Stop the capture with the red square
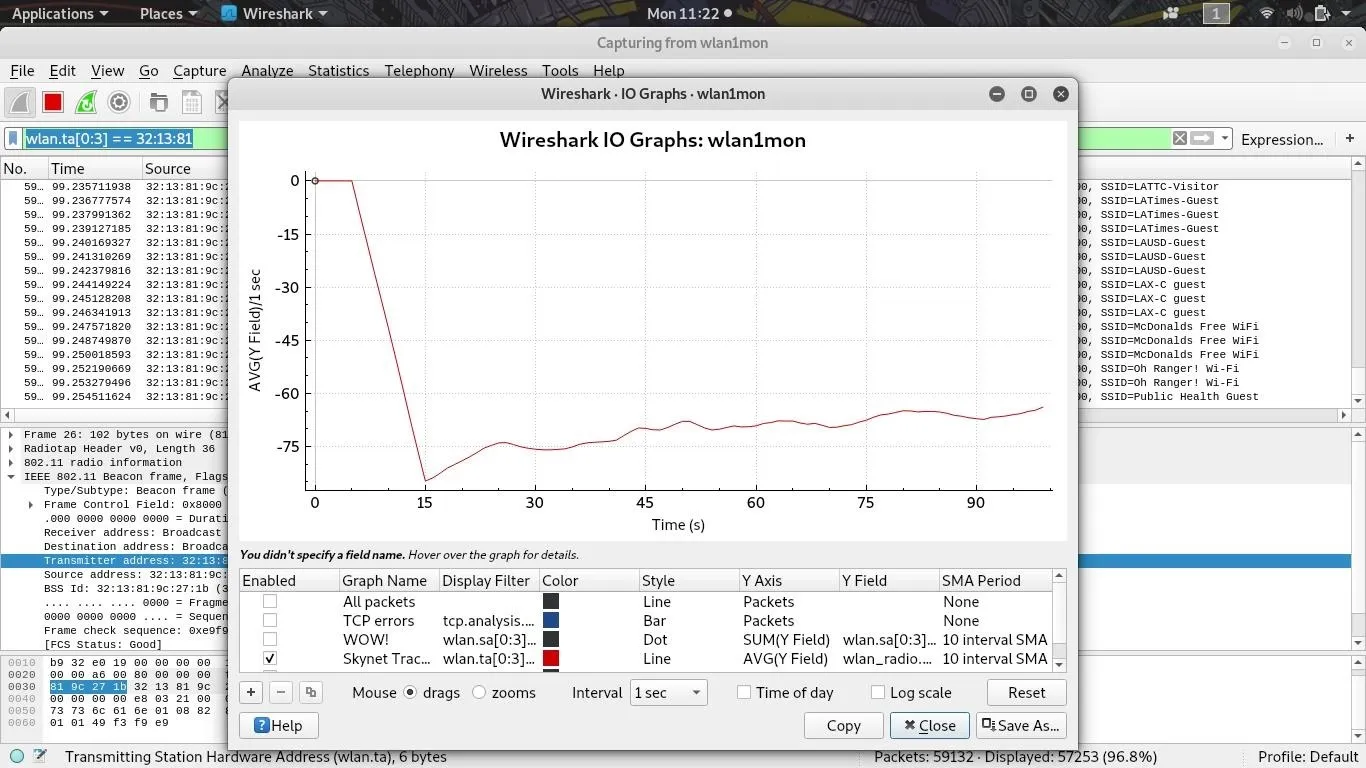Viewport: 1366px width, 768px height. 53,102
